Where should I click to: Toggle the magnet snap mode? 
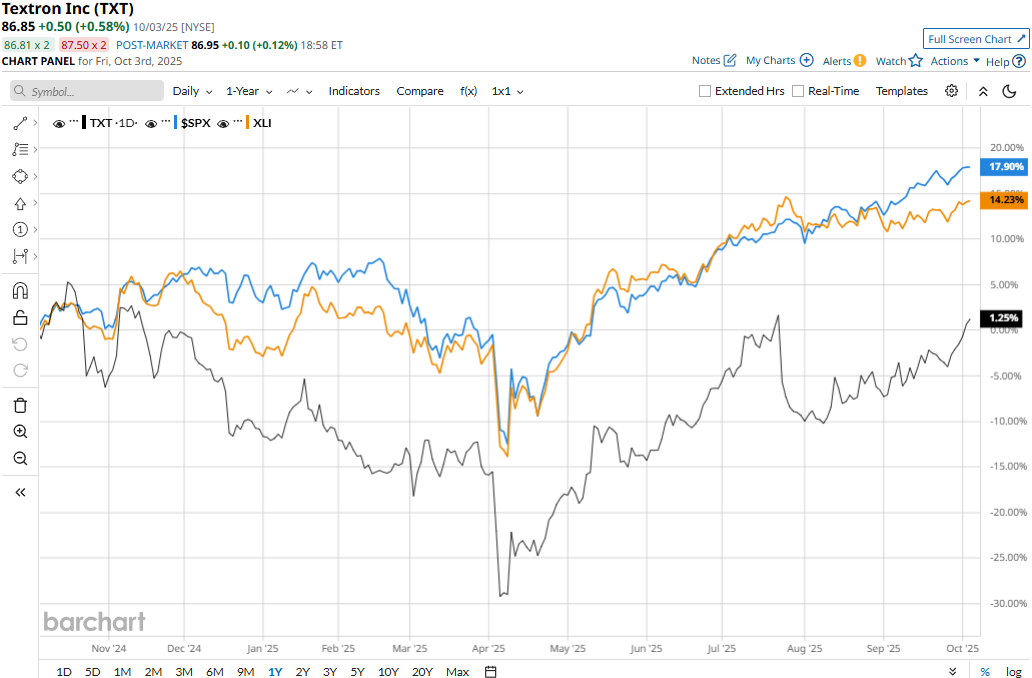pos(20,290)
